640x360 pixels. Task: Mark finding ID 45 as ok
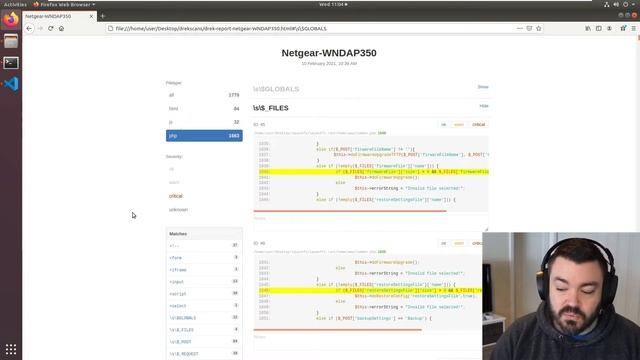point(444,124)
